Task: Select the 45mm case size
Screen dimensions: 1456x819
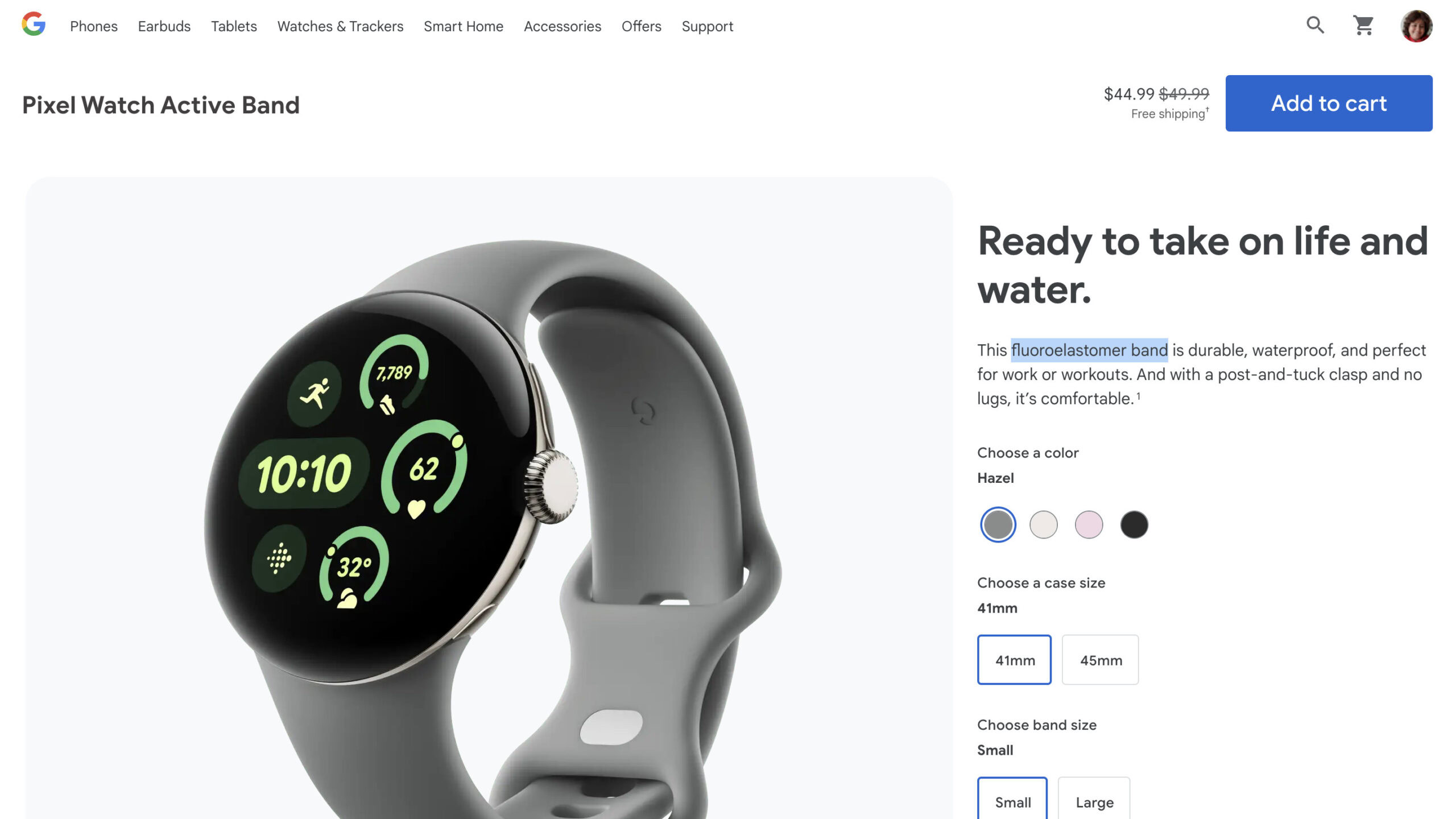Action: 1100,659
